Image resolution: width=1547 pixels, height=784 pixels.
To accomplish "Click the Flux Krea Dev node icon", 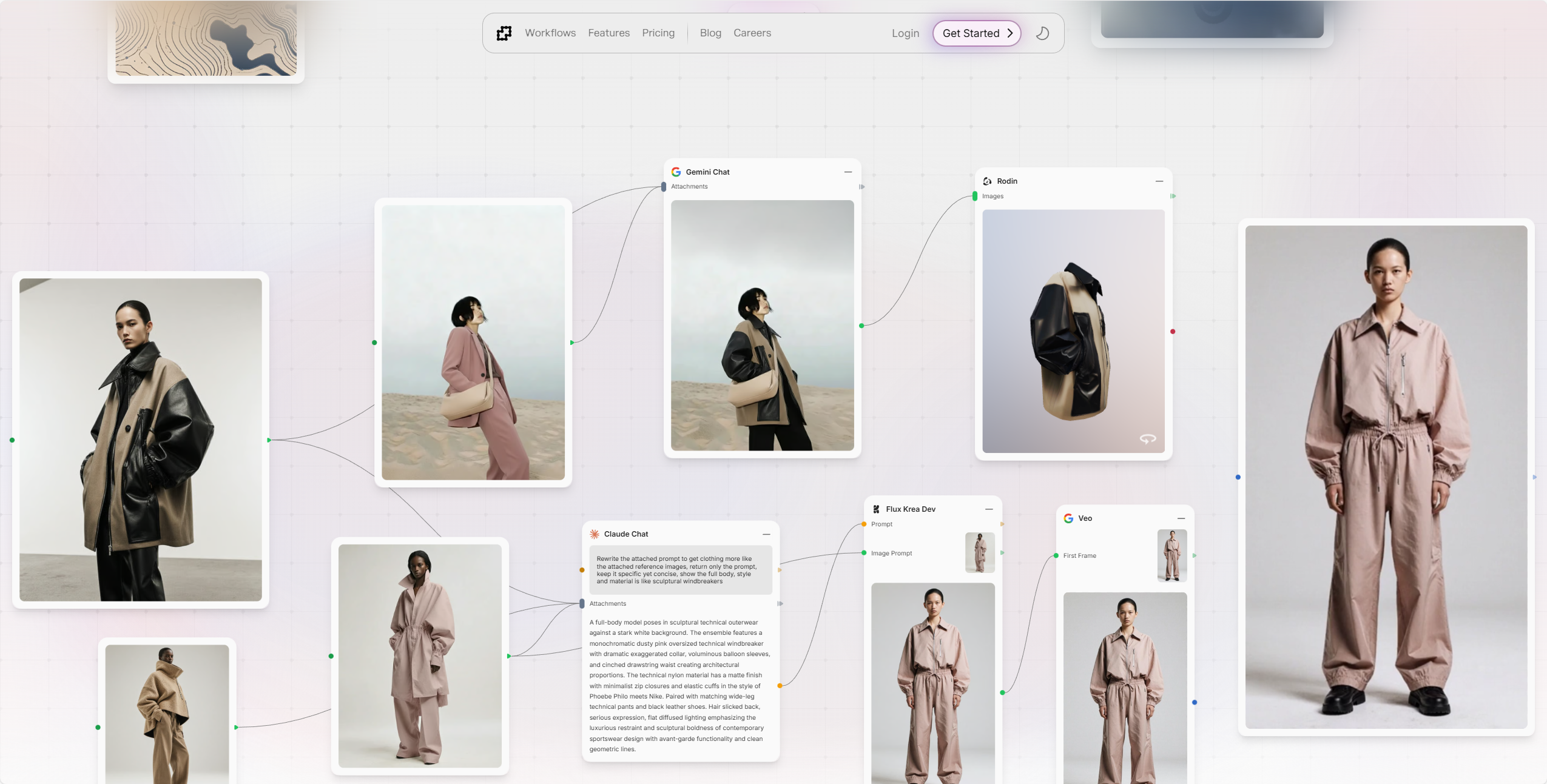I will click(x=876, y=509).
